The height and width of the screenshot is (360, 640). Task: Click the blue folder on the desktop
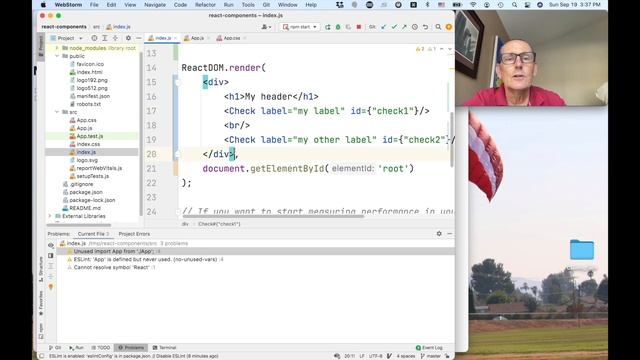point(582,249)
